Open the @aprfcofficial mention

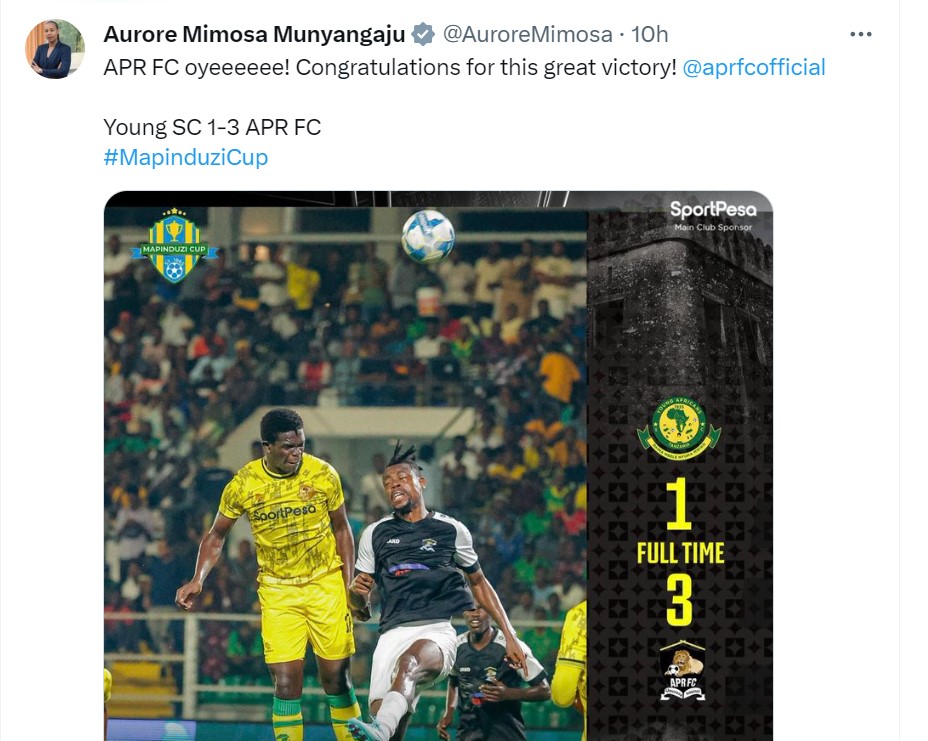tap(753, 67)
